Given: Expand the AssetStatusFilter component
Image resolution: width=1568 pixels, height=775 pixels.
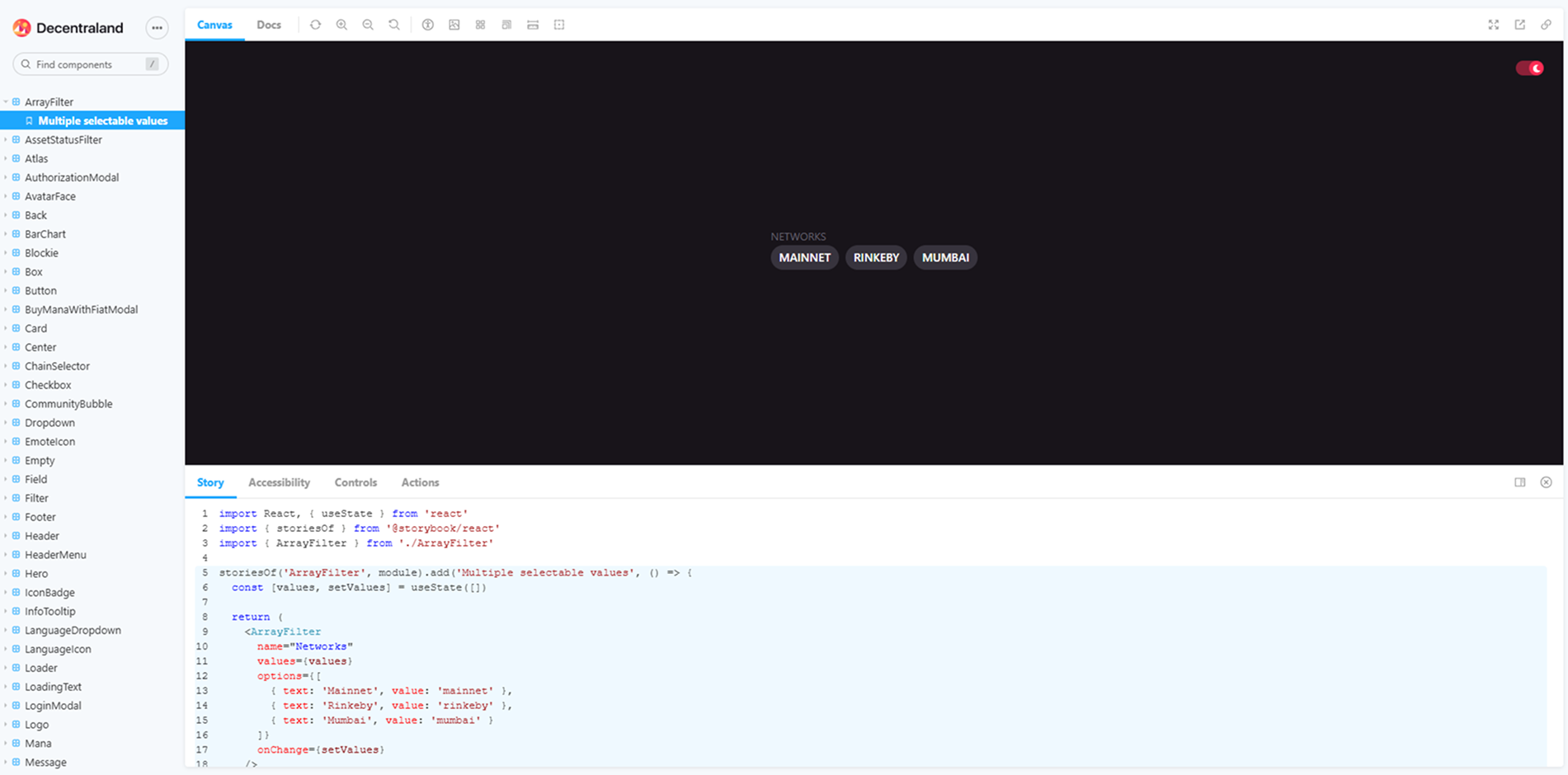Looking at the screenshot, I should [x=64, y=140].
